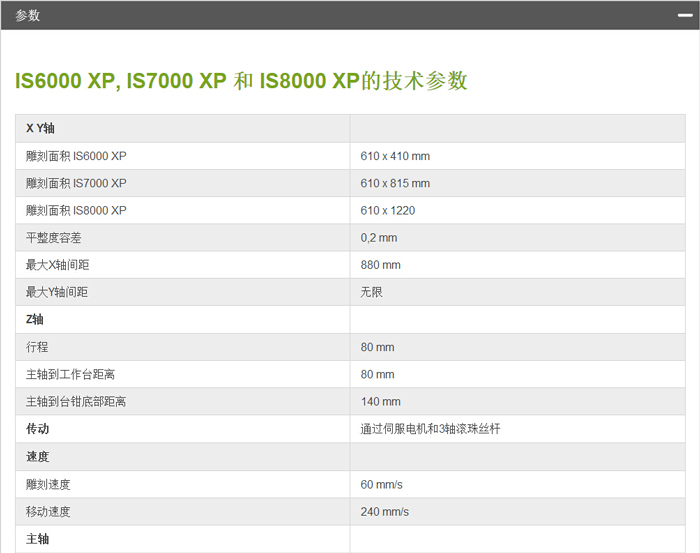
Task: Select value 140 mm
Action: 380,402
